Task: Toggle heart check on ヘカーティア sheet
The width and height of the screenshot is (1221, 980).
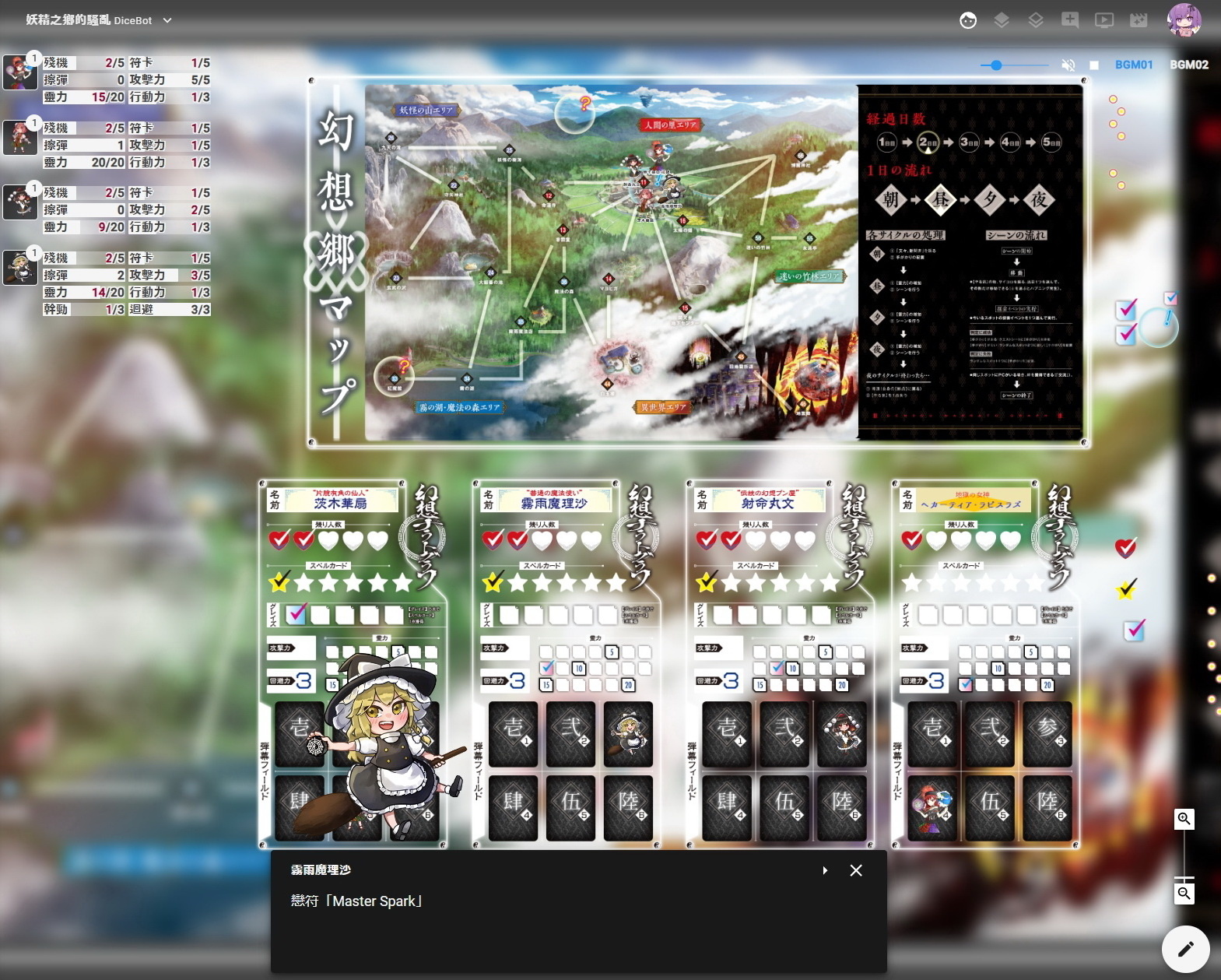Action: (911, 539)
